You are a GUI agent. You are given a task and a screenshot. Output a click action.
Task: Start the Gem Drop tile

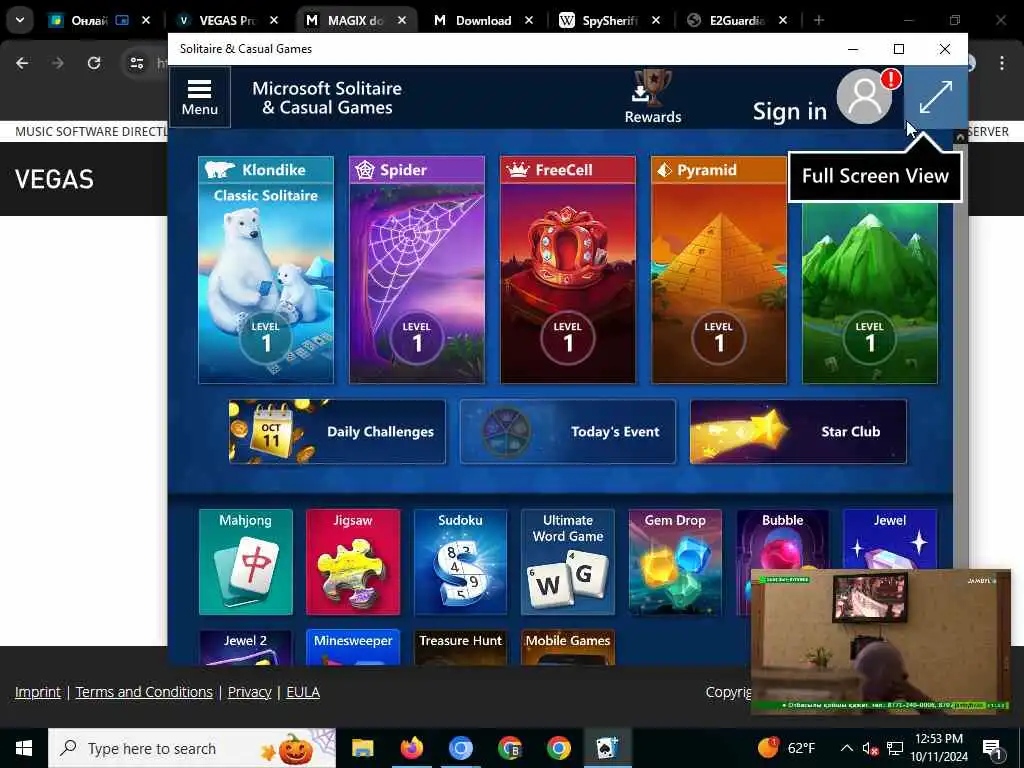coord(675,562)
